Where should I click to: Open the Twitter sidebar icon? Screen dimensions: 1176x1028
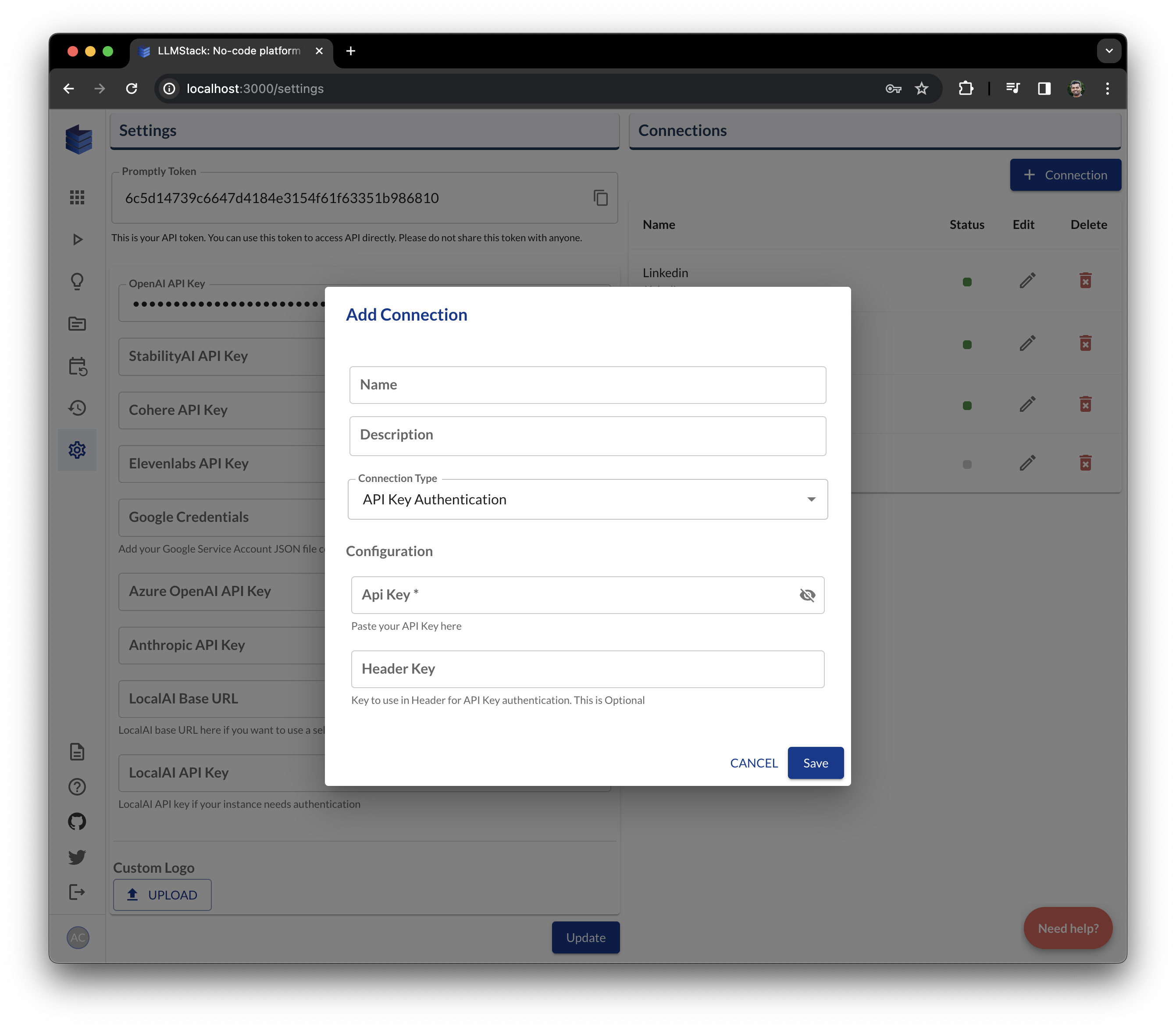(77, 857)
